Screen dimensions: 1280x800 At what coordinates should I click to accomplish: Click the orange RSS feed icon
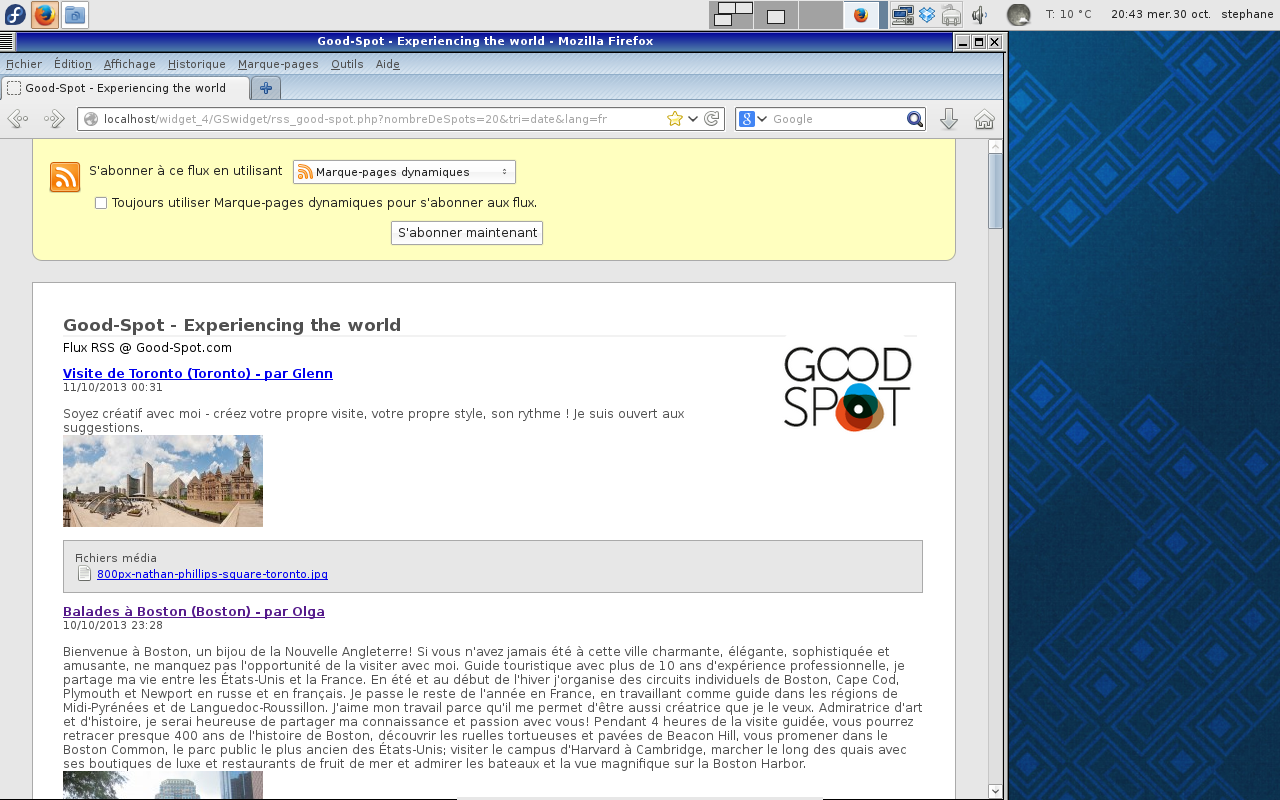click(x=65, y=177)
